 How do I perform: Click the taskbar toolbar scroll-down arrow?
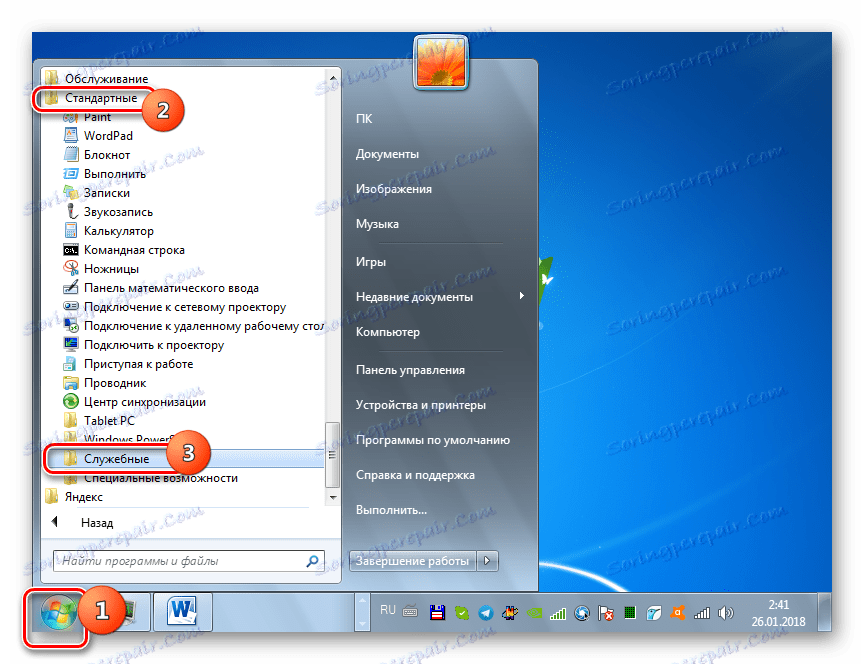pyautogui.click(x=362, y=623)
